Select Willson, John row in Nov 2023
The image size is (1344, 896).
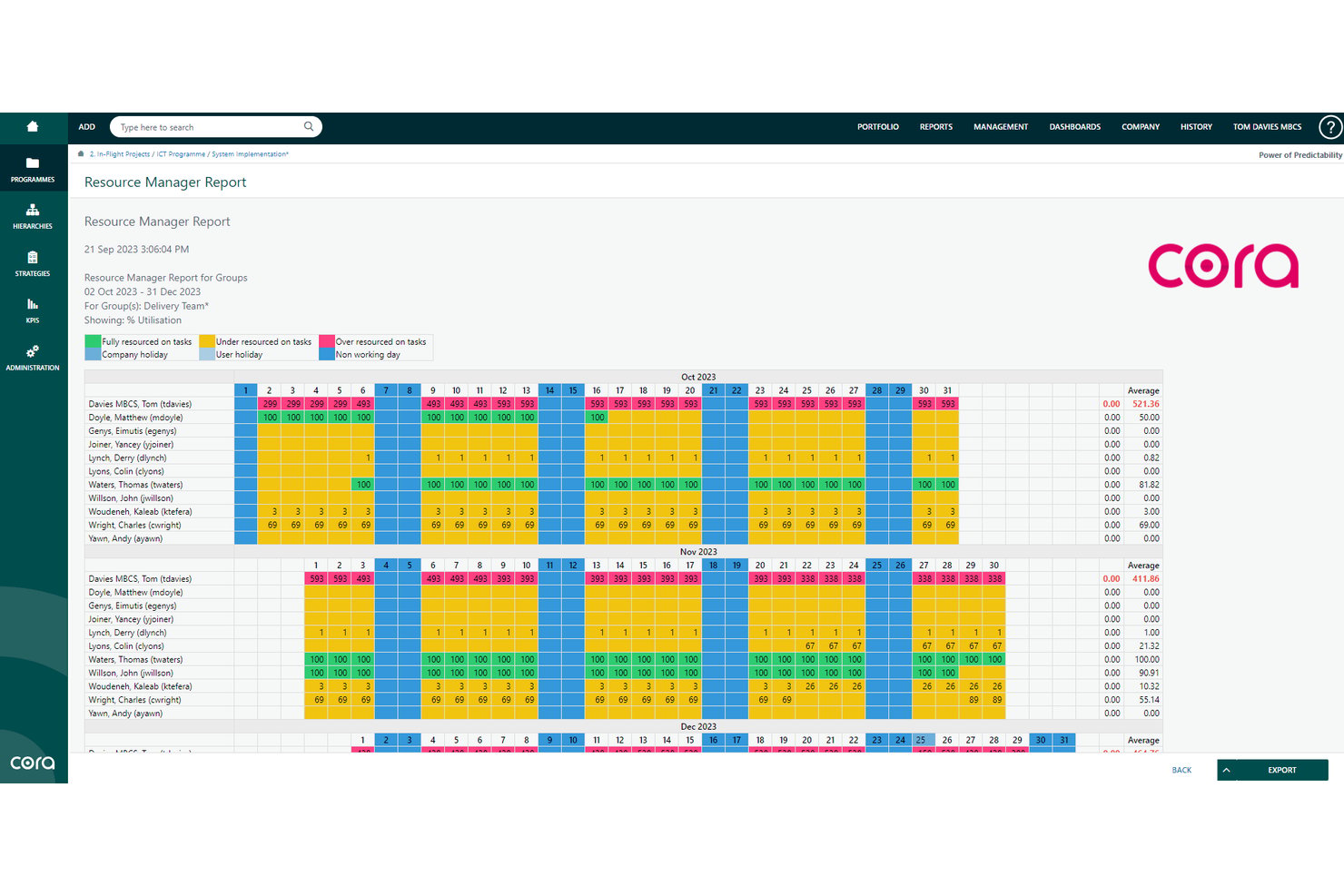pos(623,673)
